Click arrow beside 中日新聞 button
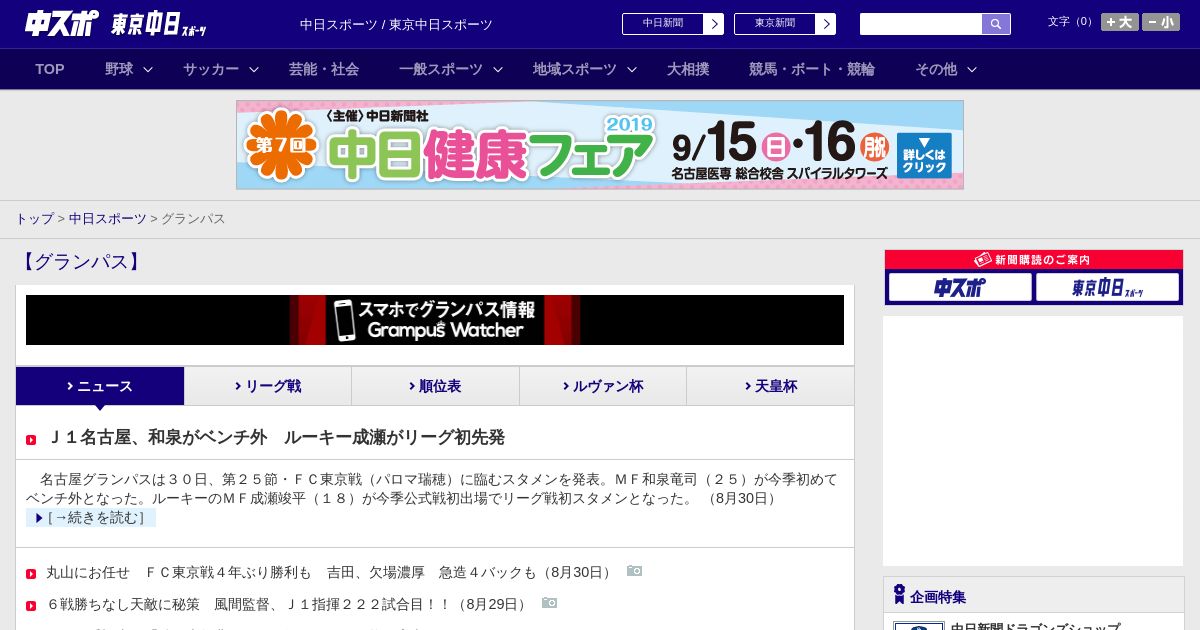This screenshot has height=630, width=1200. pos(714,24)
